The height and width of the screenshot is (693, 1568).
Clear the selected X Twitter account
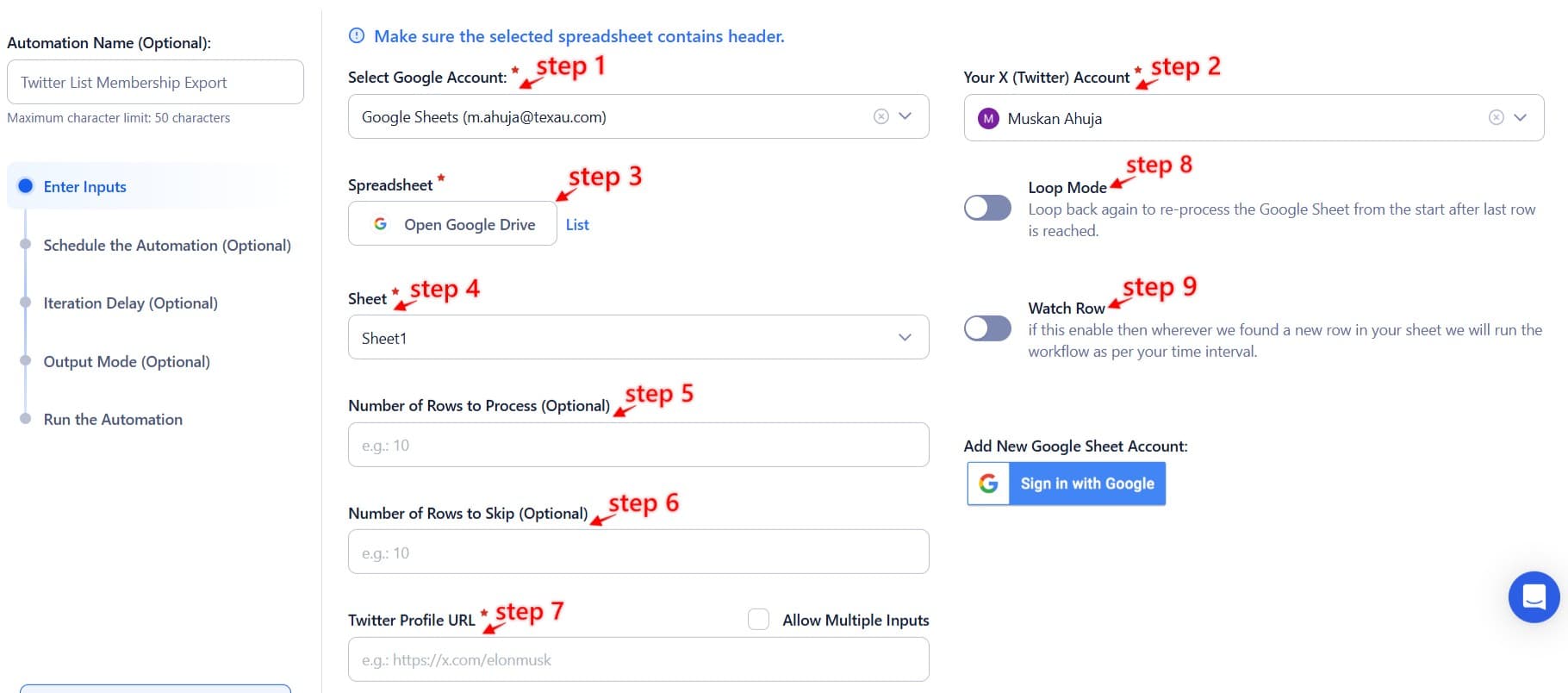pyautogui.click(x=1496, y=117)
